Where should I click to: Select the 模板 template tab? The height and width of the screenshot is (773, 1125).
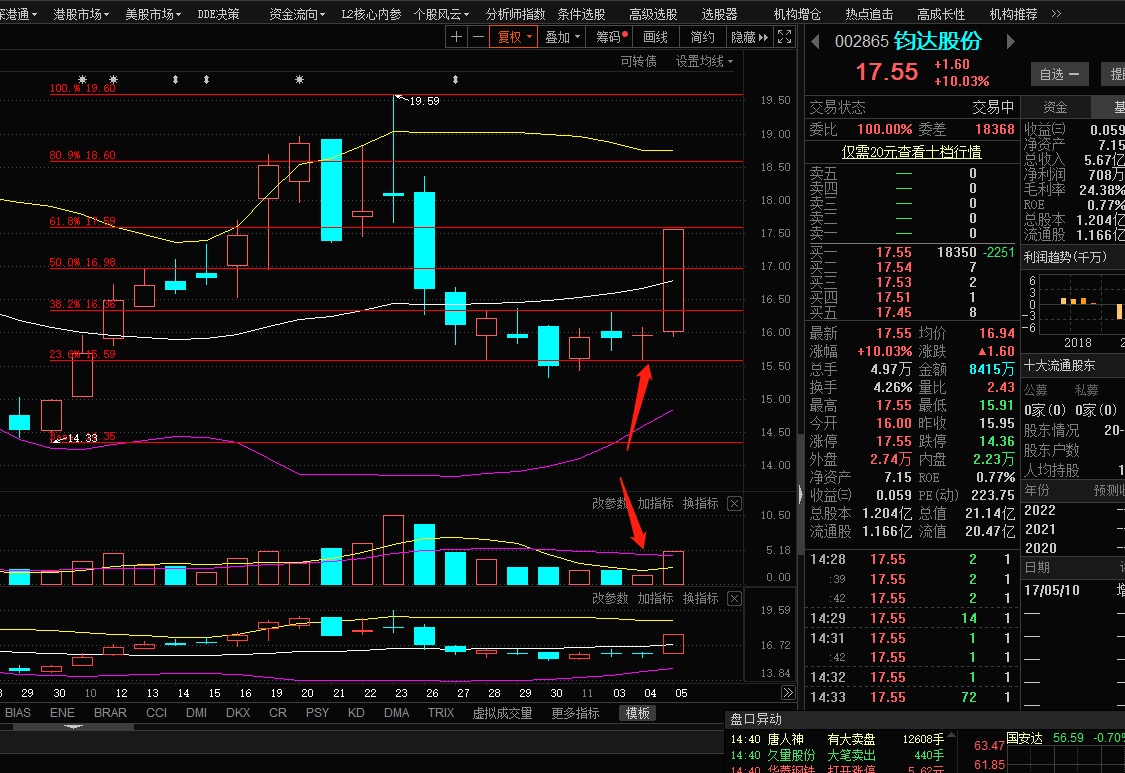tap(637, 713)
